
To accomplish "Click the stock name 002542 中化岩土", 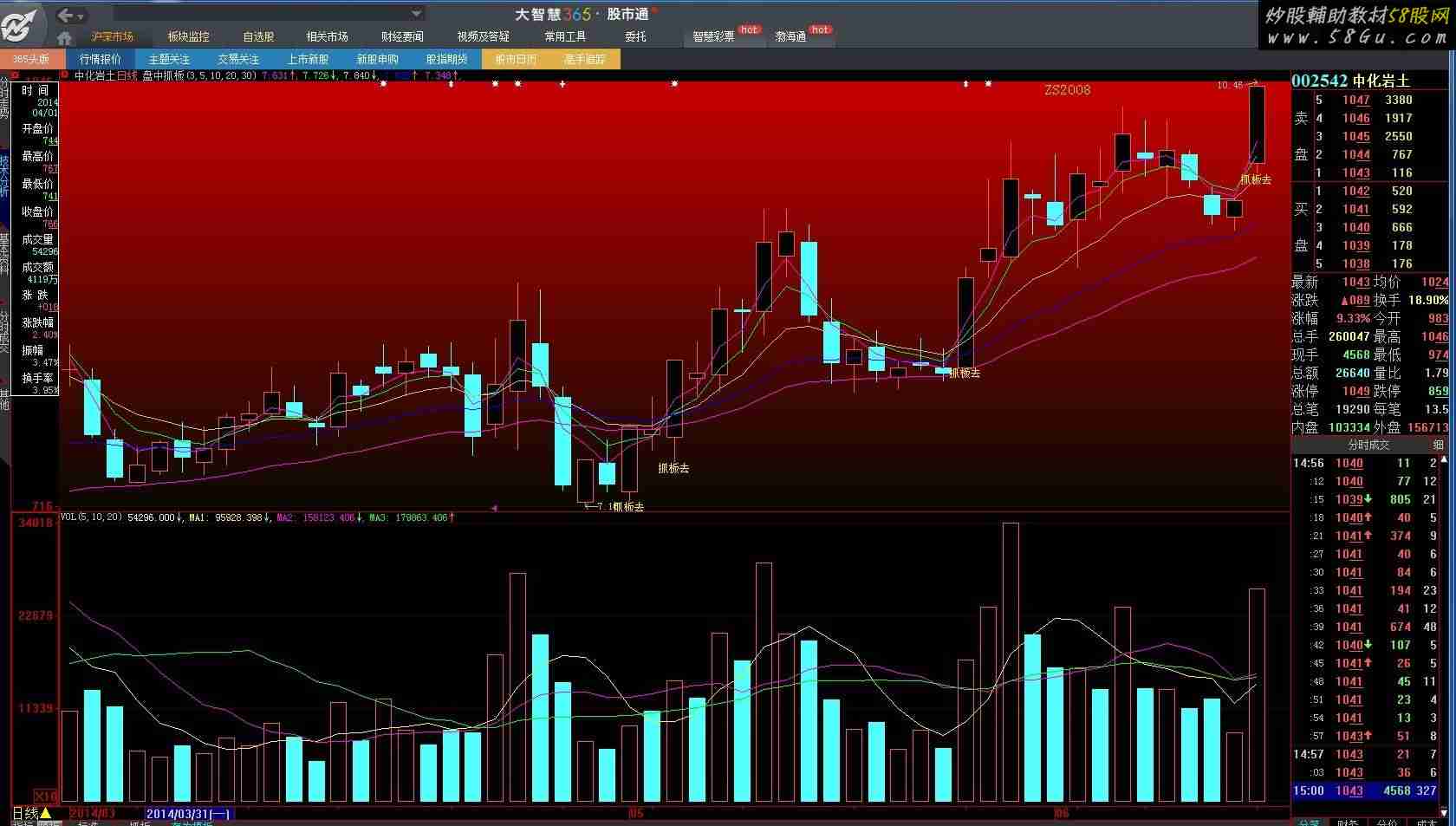I will 1350,81.
